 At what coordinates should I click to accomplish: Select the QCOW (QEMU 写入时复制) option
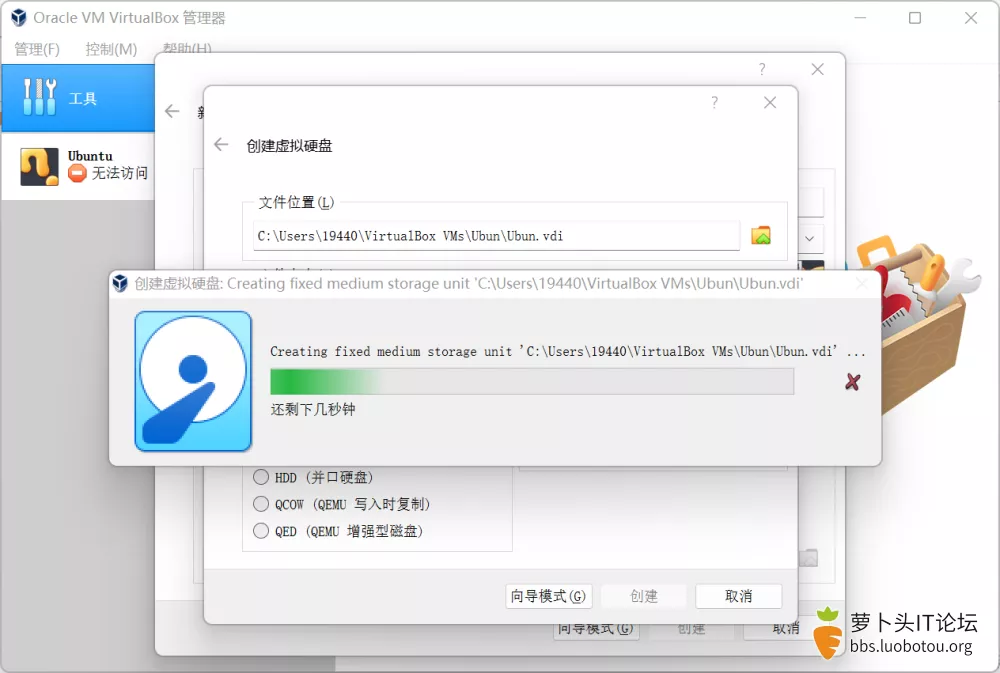coord(261,504)
